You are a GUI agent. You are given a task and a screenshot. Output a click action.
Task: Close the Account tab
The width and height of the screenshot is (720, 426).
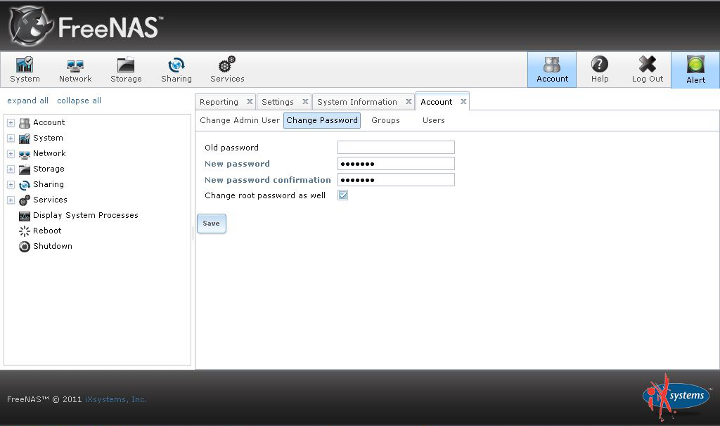click(463, 101)
